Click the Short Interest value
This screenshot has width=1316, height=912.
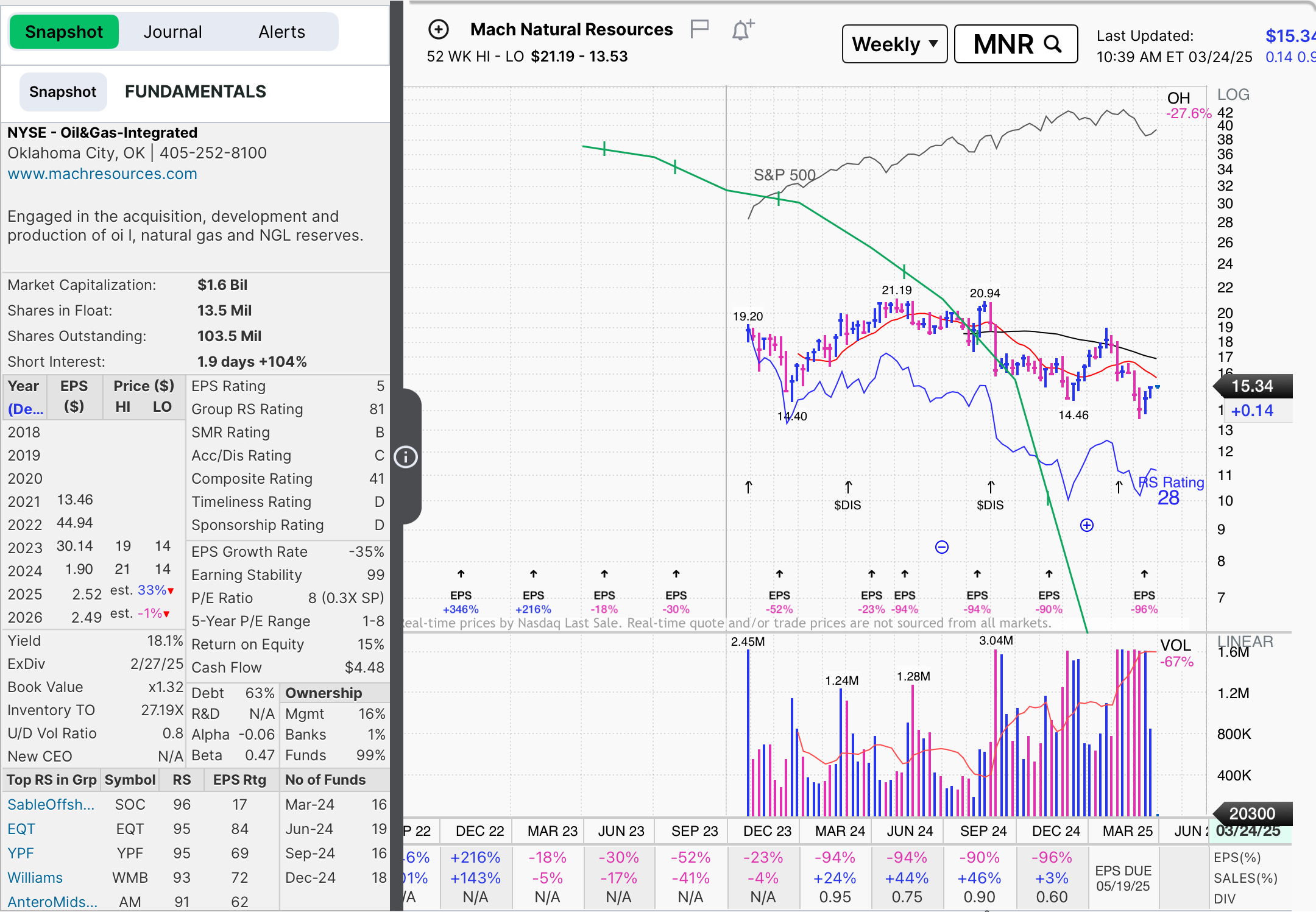[252, 362]
